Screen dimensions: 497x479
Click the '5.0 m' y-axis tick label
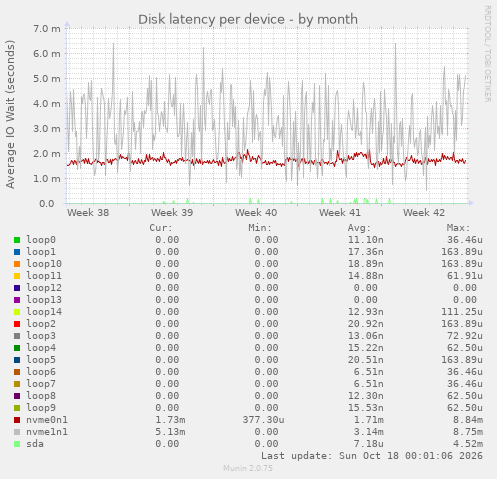pos(47,79)
